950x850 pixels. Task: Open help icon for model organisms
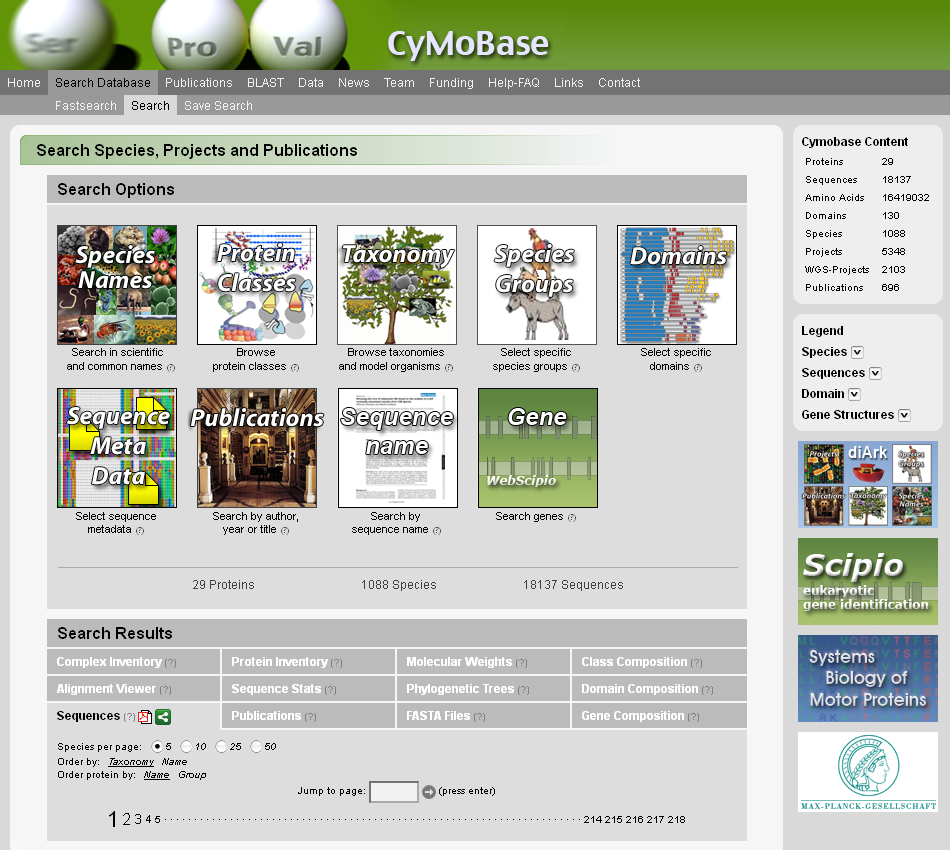tap(449, 368)
